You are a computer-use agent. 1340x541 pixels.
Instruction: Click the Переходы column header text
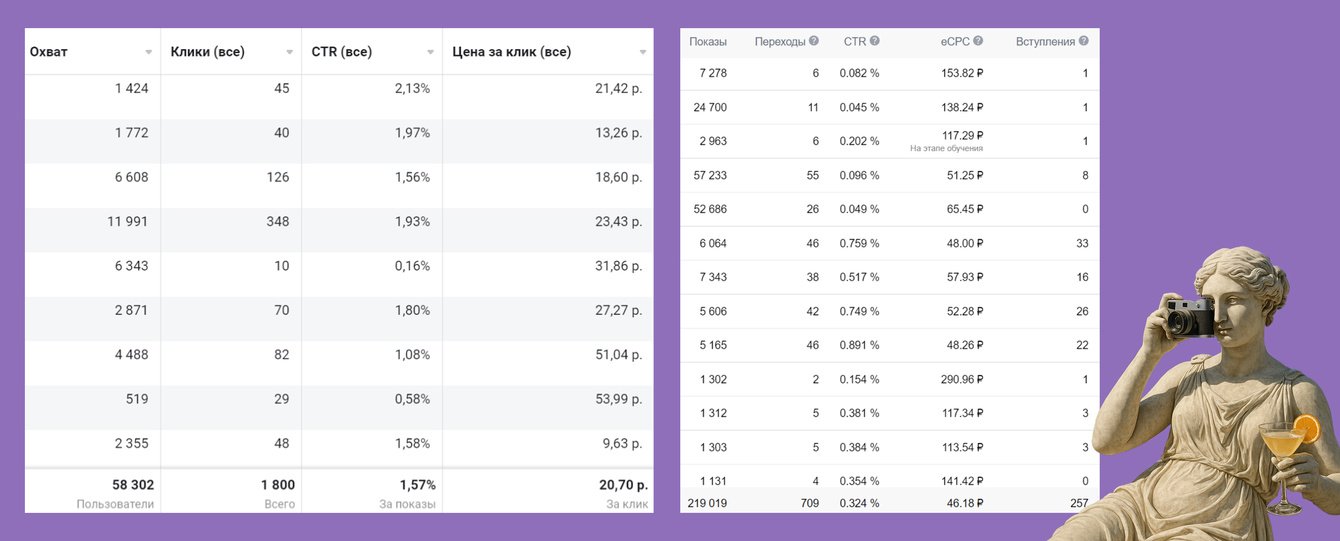click(x=780, y=42)
